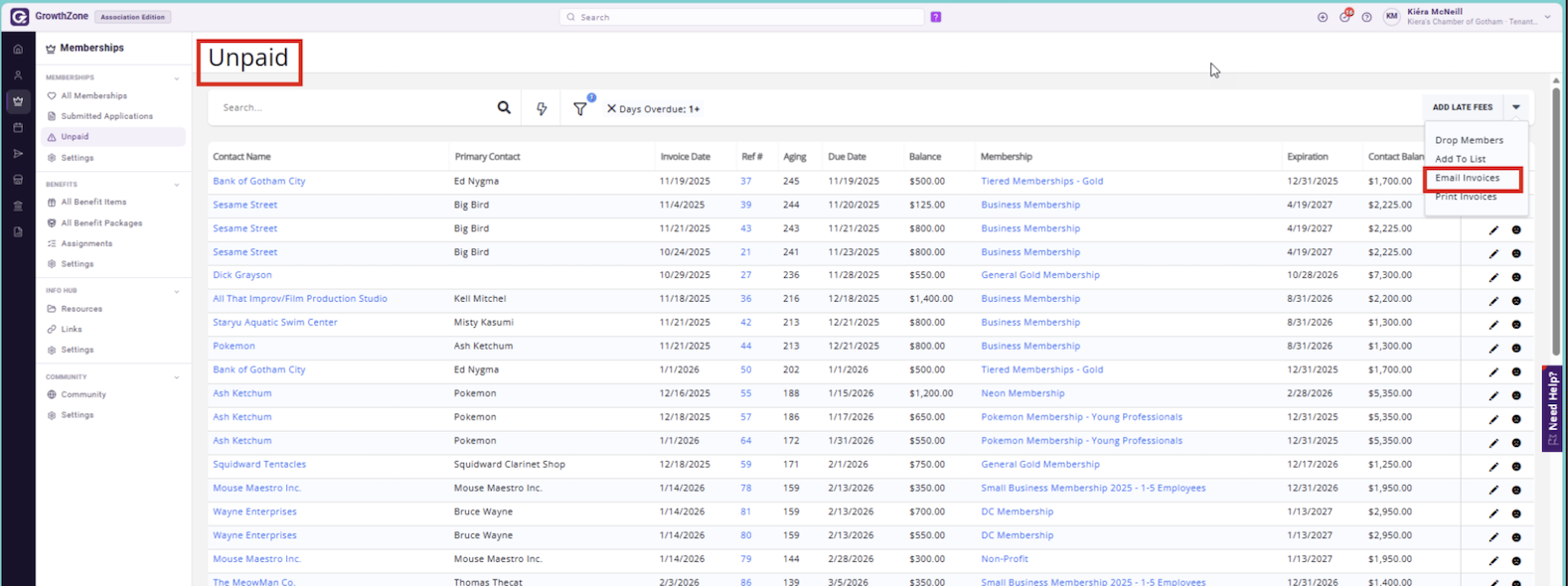Open Assignments in sidebar

click(x=86, y=243)
